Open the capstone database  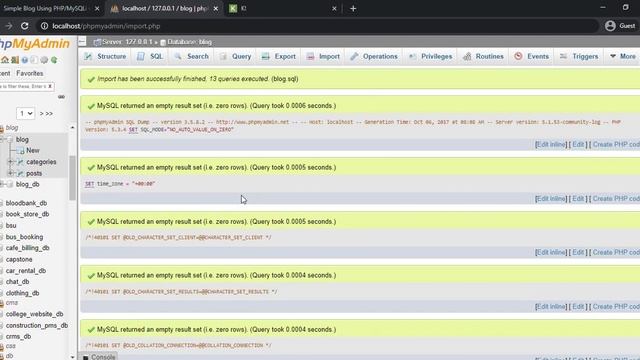(x=19, y=260)
